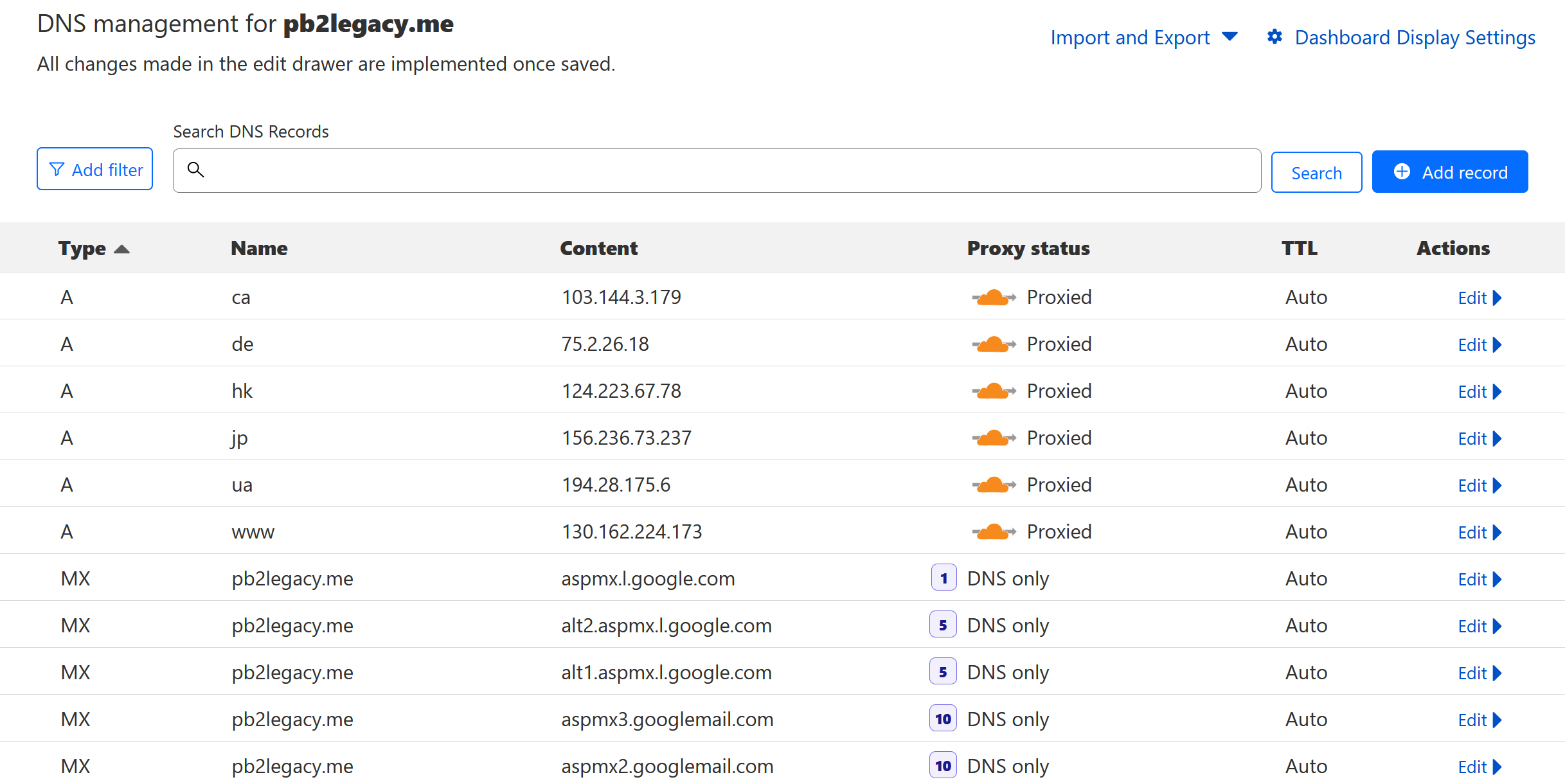
Task: Click the gear icon for Dashboard Display Settings
Action: click(x=1274, y=37)
